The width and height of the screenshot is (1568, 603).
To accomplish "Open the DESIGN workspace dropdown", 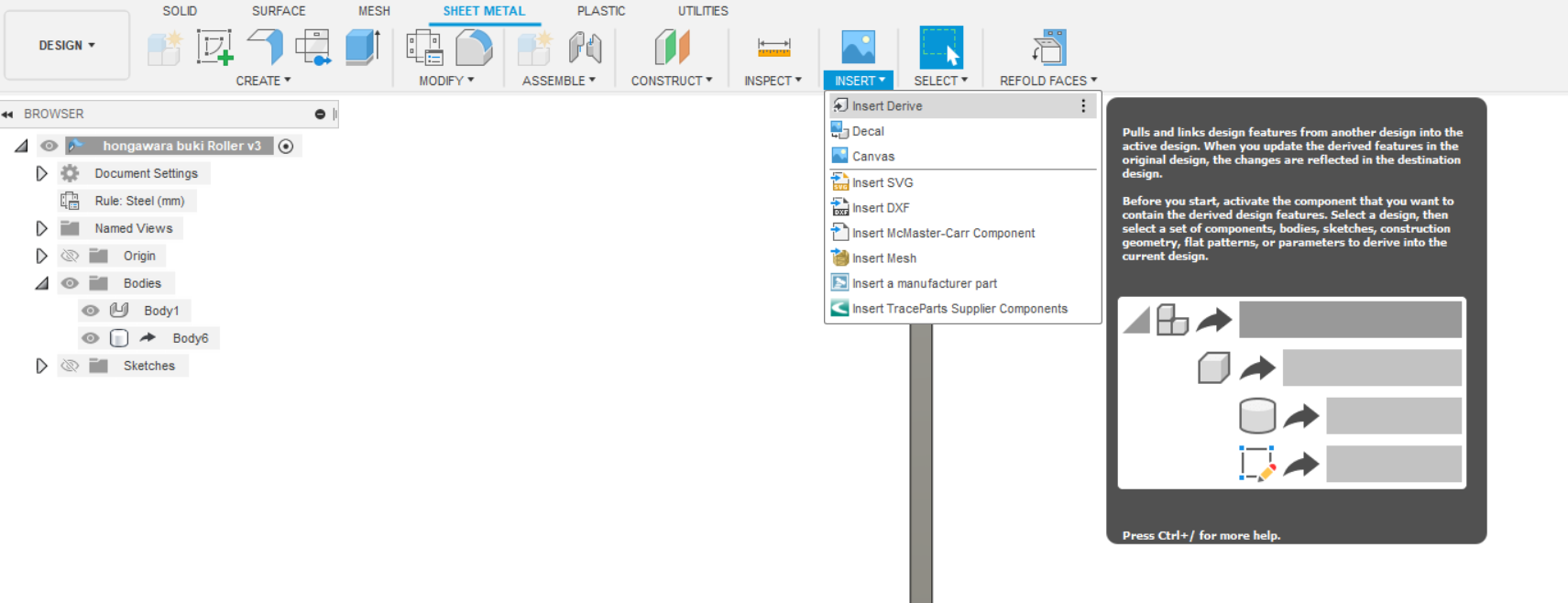I will (x=67, y=45).
